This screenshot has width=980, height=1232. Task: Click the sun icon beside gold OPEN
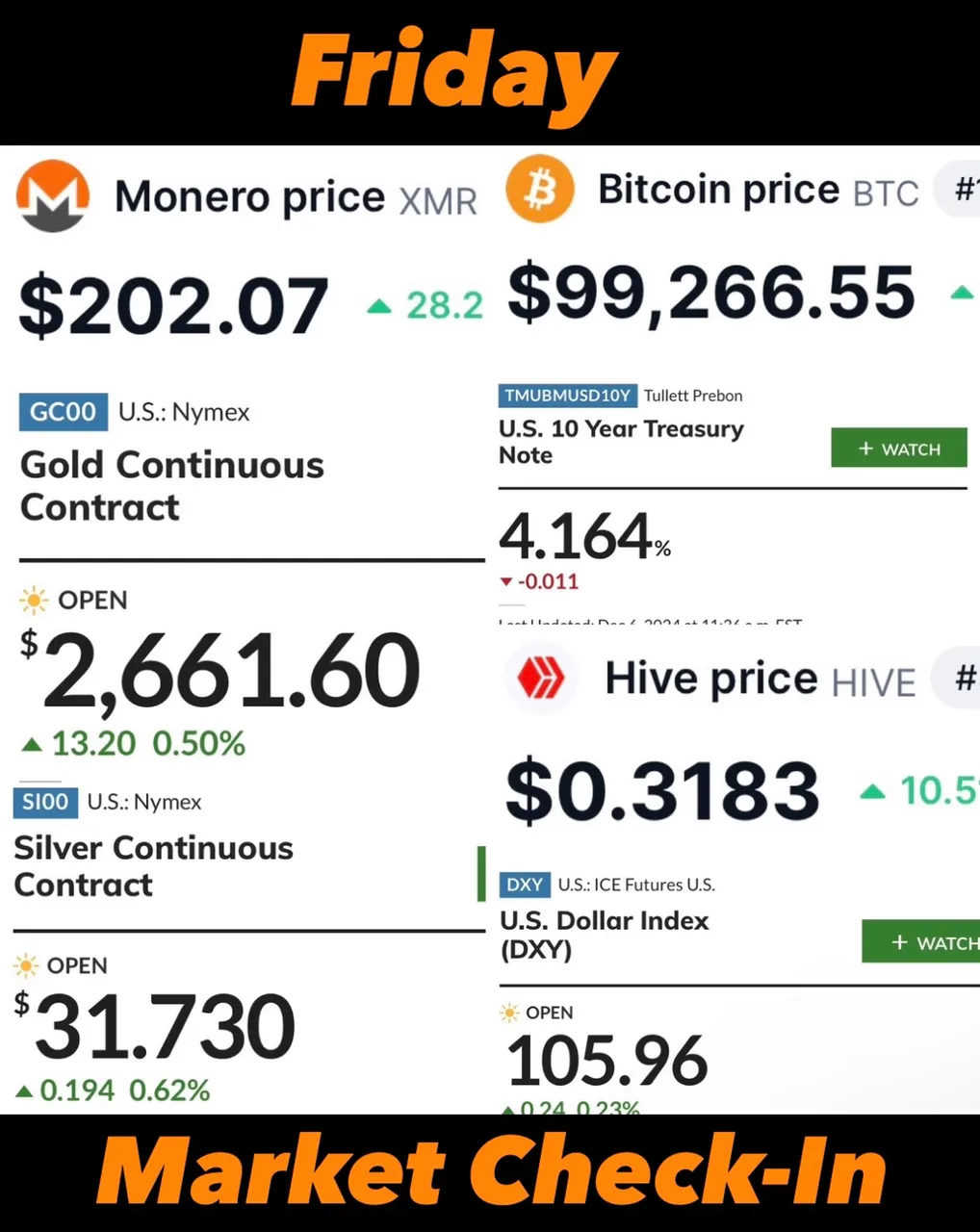34,601
